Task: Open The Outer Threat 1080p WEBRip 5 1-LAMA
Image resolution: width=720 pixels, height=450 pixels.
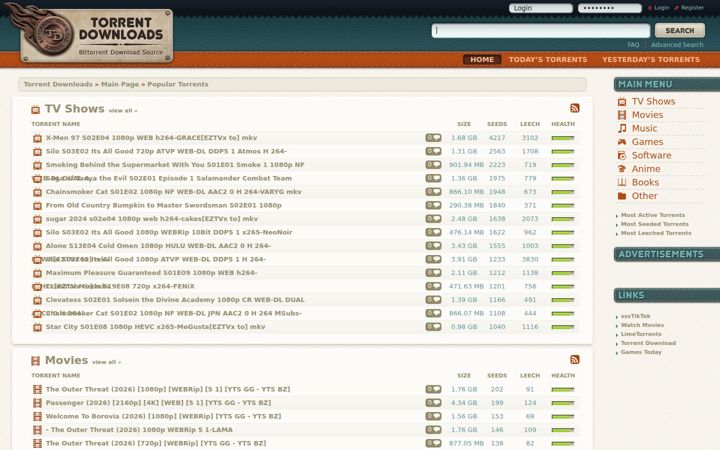Action: pos(139,430)
